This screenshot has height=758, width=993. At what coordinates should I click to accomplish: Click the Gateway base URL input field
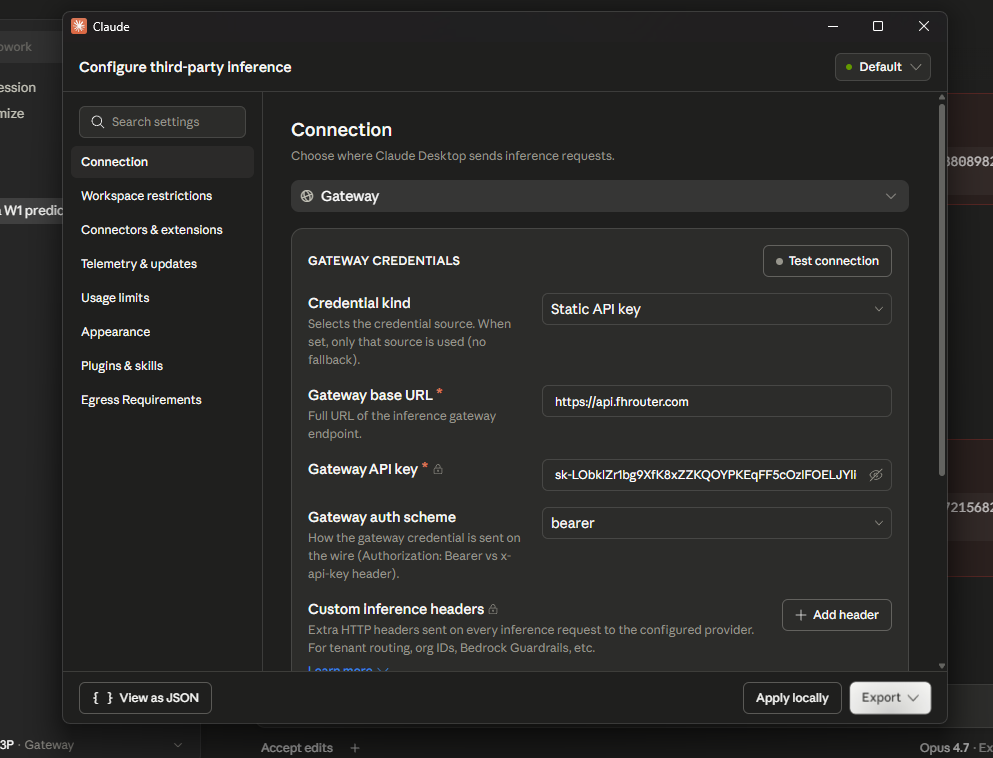(716, 401)
